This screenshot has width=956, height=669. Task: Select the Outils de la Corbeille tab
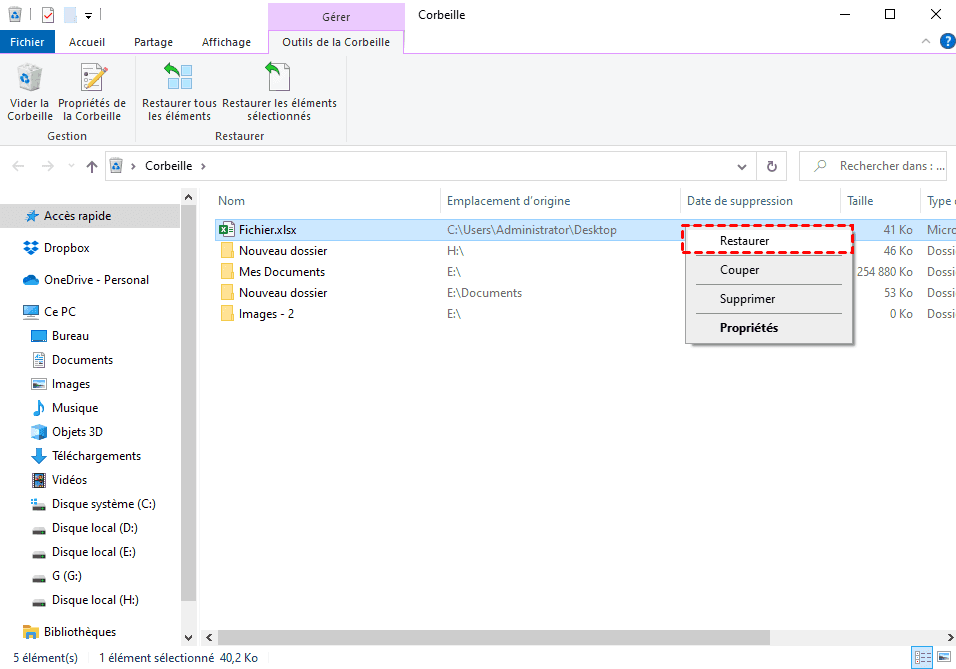(x=336, y=42)
